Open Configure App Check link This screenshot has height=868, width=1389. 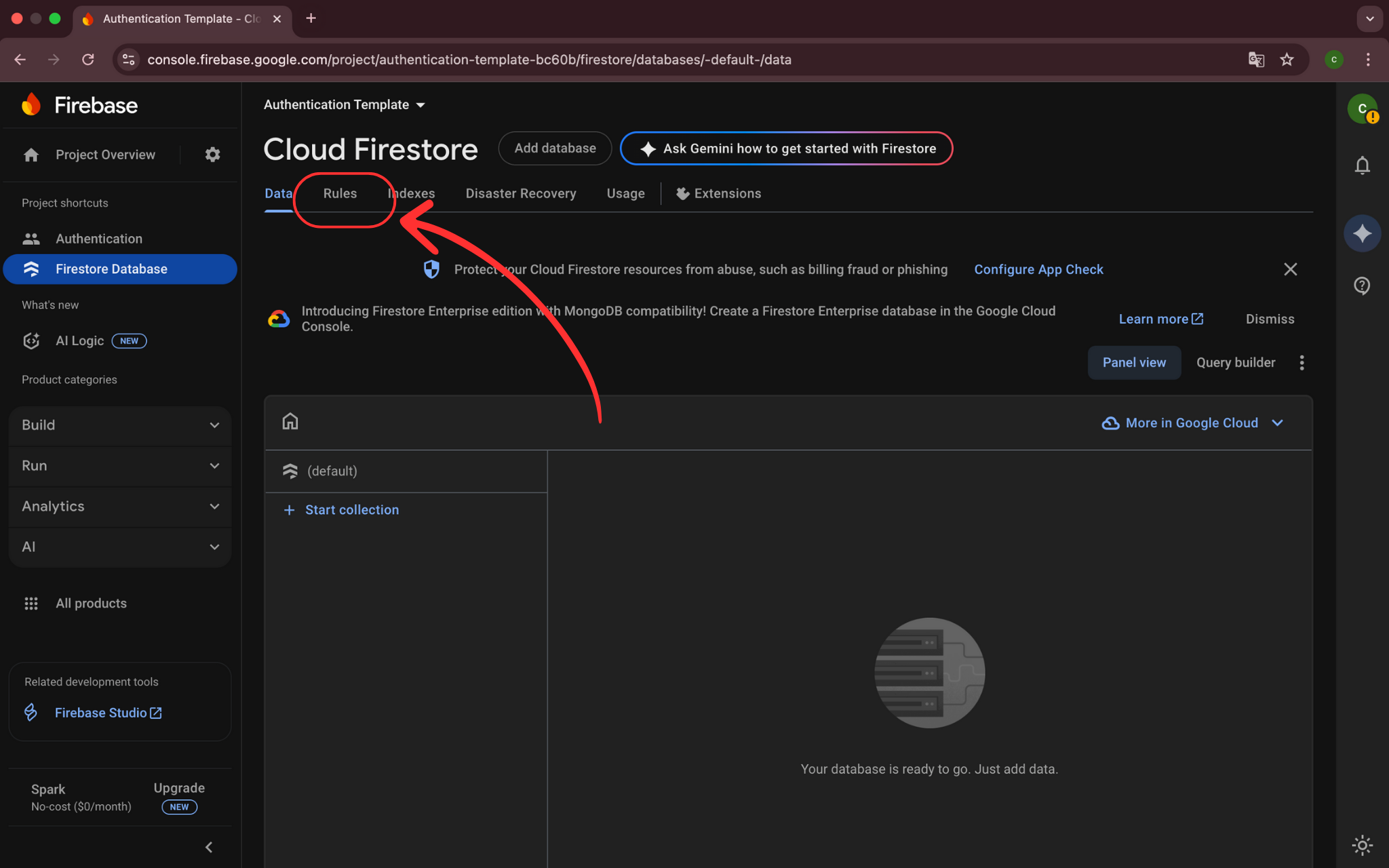(1038, 270)
